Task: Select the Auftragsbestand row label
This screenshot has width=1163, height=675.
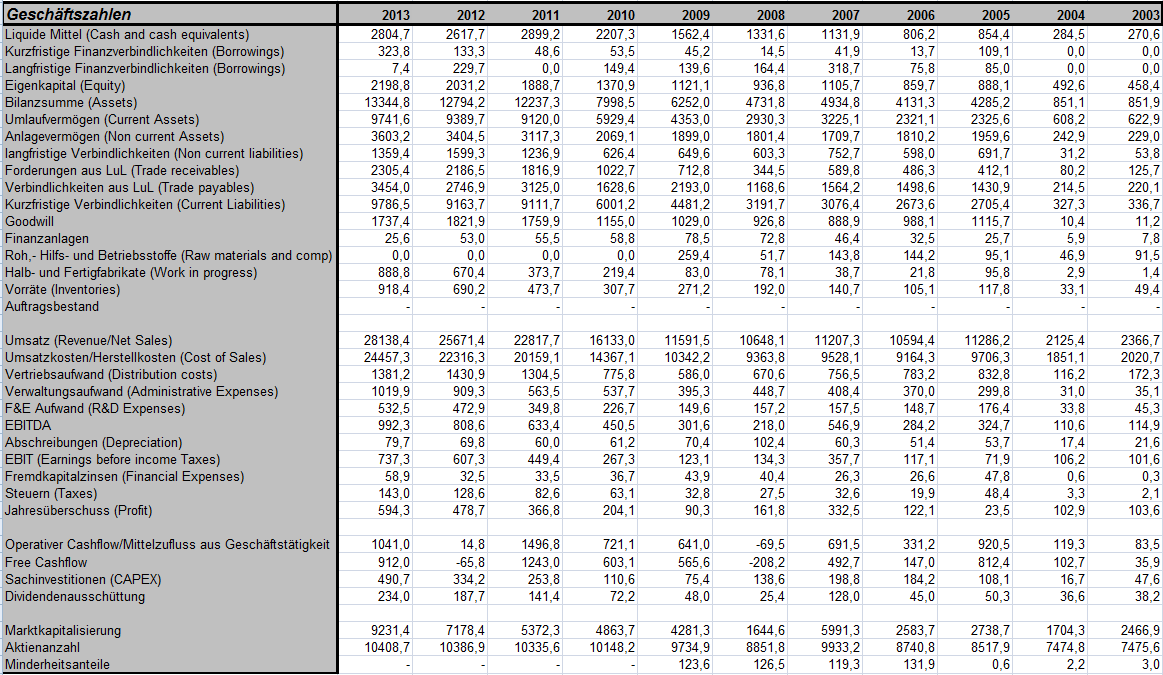Action: [52, 307]
